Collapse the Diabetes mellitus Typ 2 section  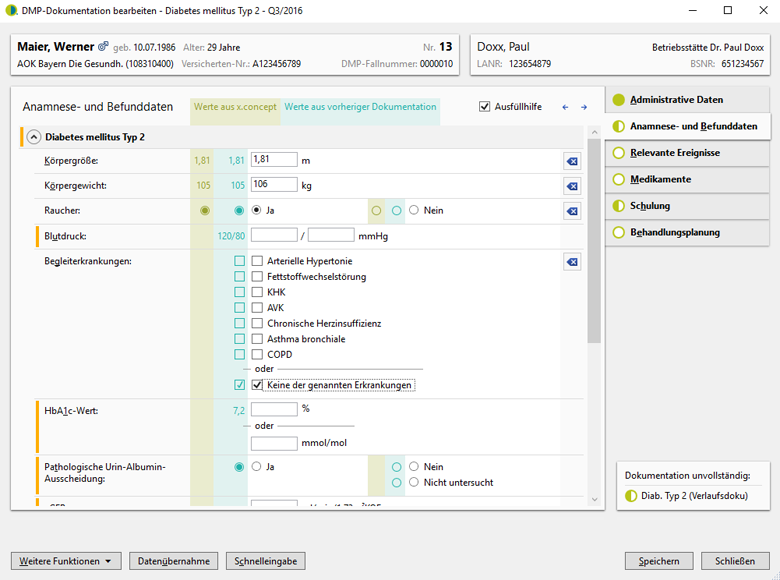(33, 137)
